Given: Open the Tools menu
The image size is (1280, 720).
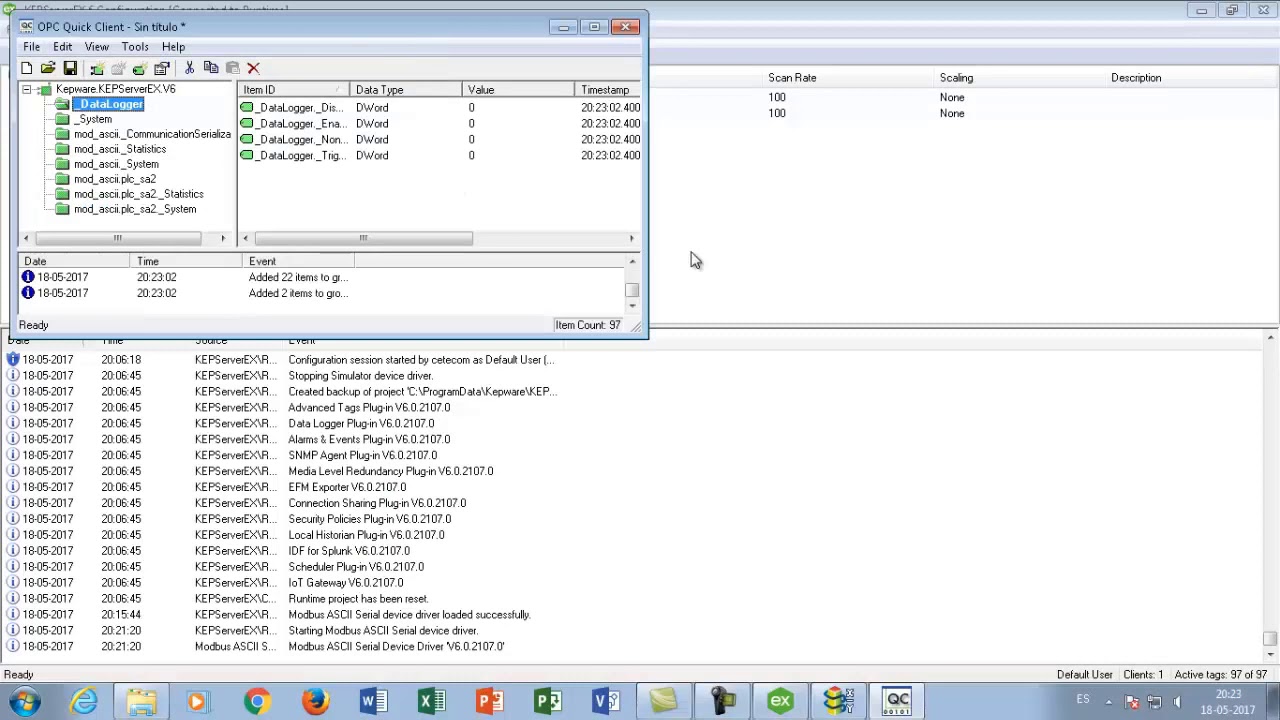Looking at the screenshot, I should (135, 47).
